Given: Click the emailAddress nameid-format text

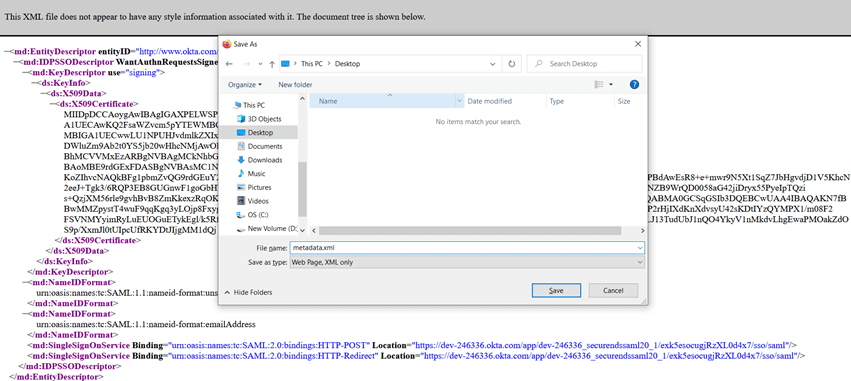Looking at the screenshot, I should [x=145, y=325].
